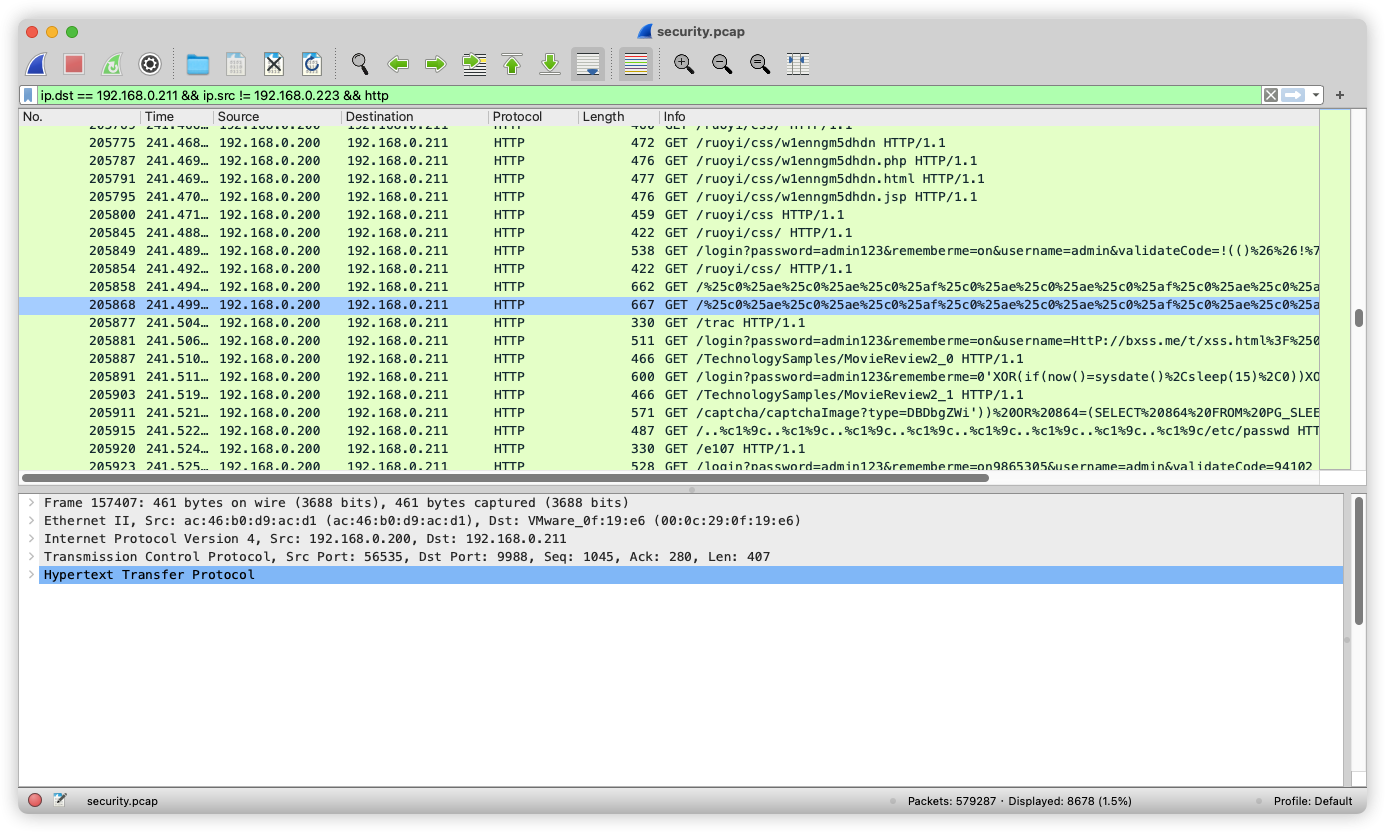
Task: Select packet 205891 XOR sleep injection
Action: click(669, 377)
